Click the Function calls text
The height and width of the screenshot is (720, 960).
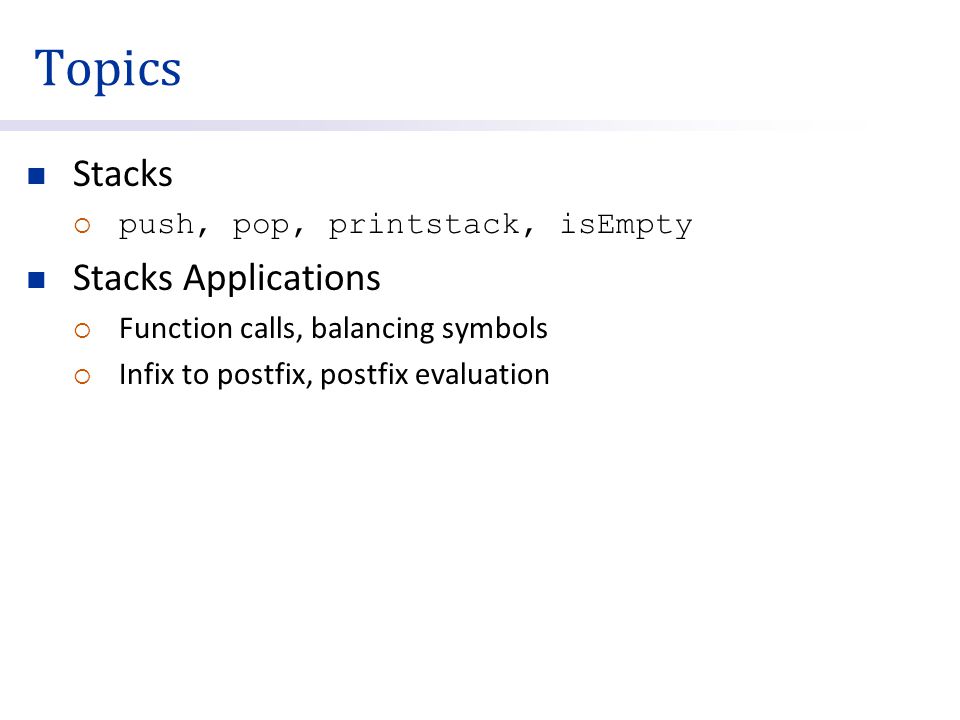pyautogui.click(x=208, y=329)
